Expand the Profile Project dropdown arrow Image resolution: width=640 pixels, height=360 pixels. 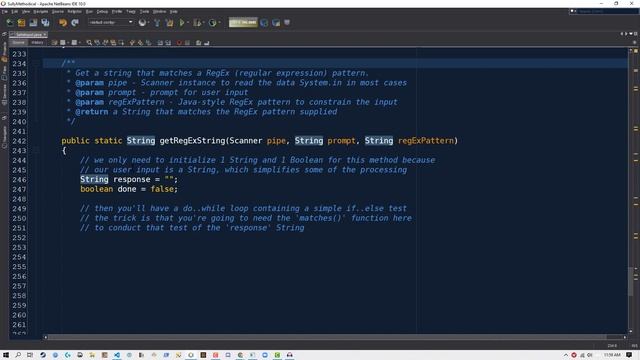219,23
